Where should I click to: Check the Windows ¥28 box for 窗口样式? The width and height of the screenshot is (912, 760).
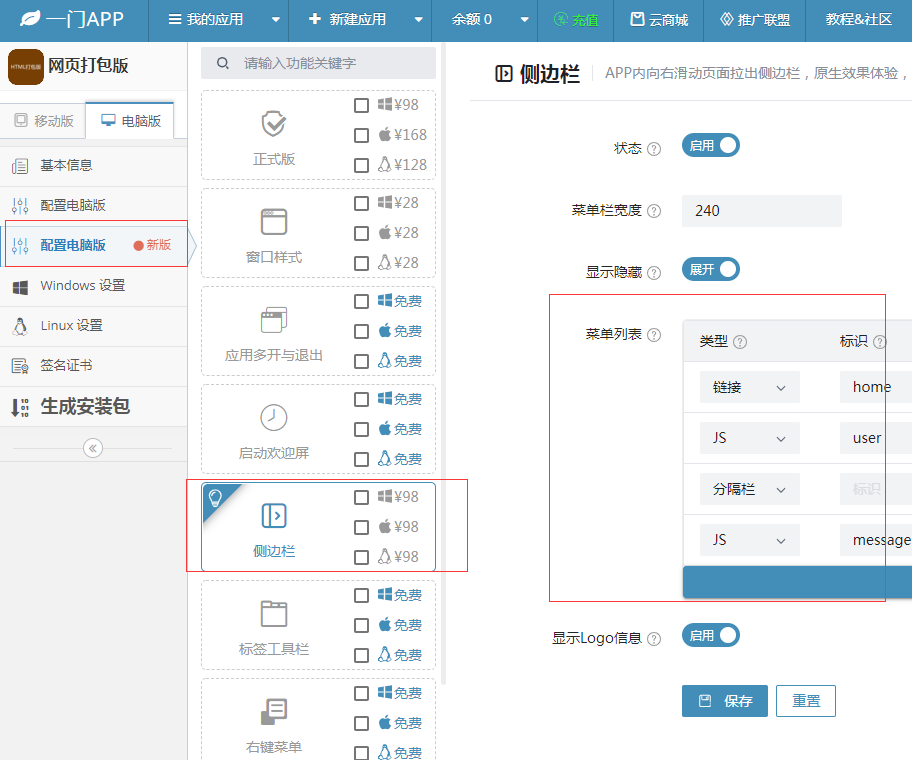(361, 204)
